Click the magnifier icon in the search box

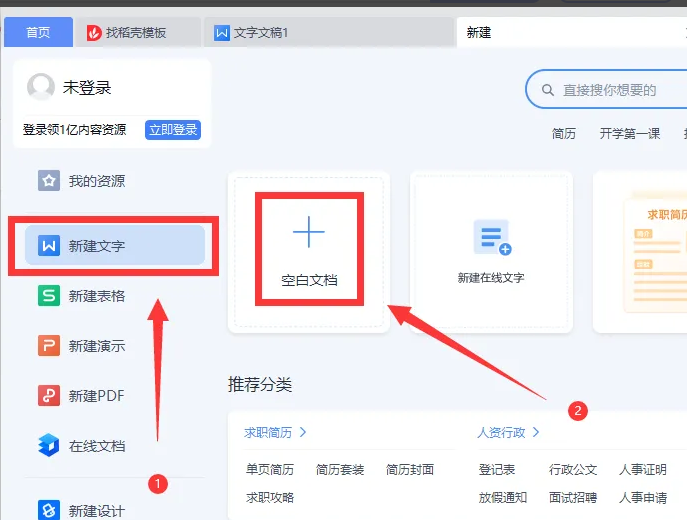[x=548, y=90]
